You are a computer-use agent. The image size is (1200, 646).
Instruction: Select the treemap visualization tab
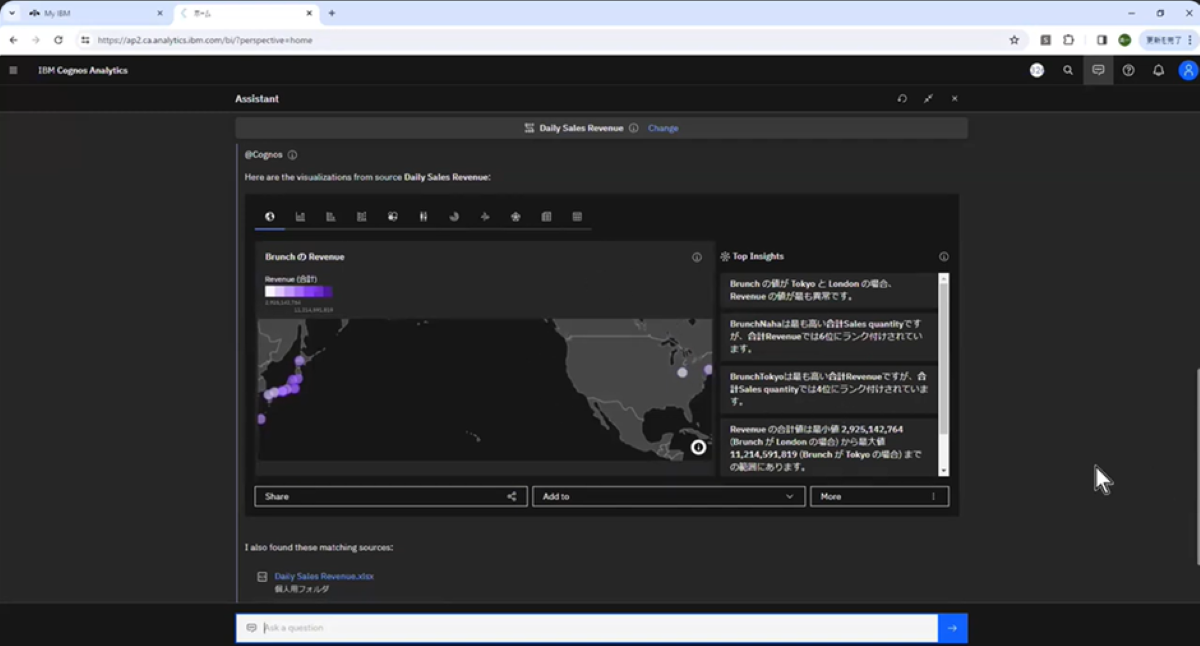point(393,216)
